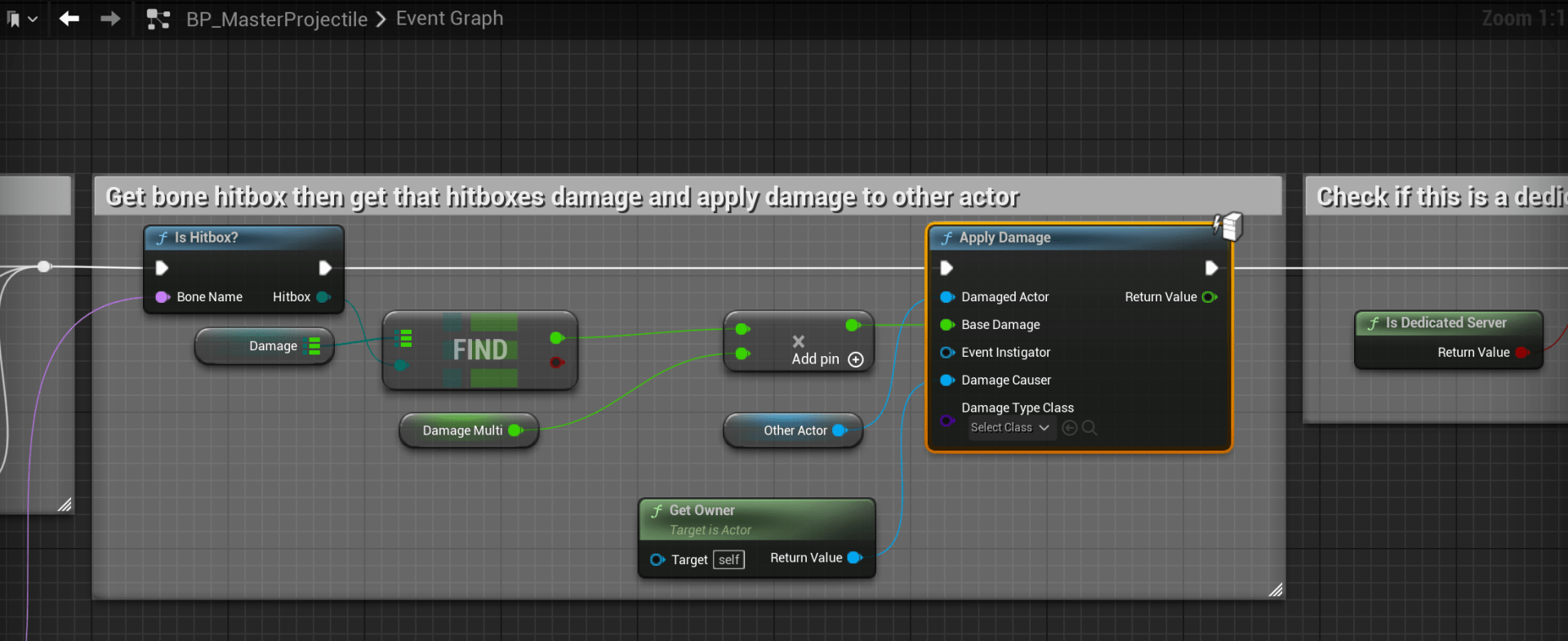Open the Select Class dropdown
The height and width of the screenshot is (641, 1568).
pyautogui.click(x=1012, y=428)
